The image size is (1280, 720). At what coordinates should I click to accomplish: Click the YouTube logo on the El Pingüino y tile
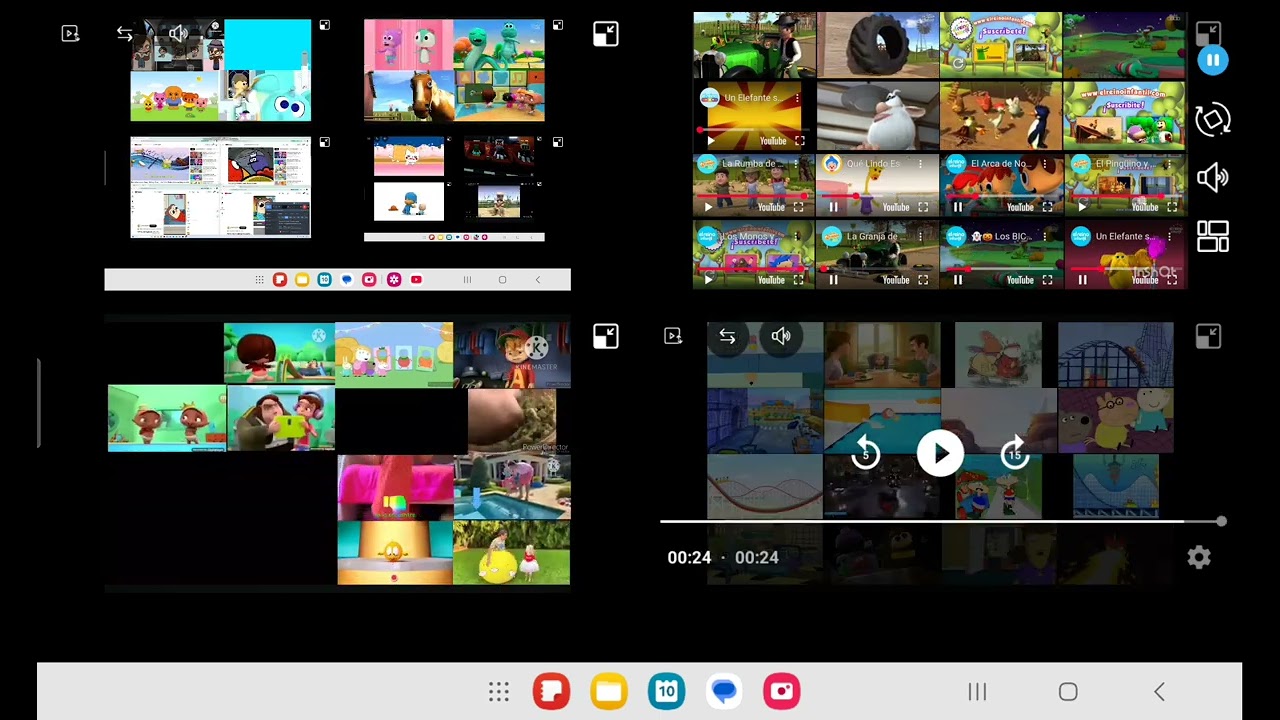point(1145,207)
